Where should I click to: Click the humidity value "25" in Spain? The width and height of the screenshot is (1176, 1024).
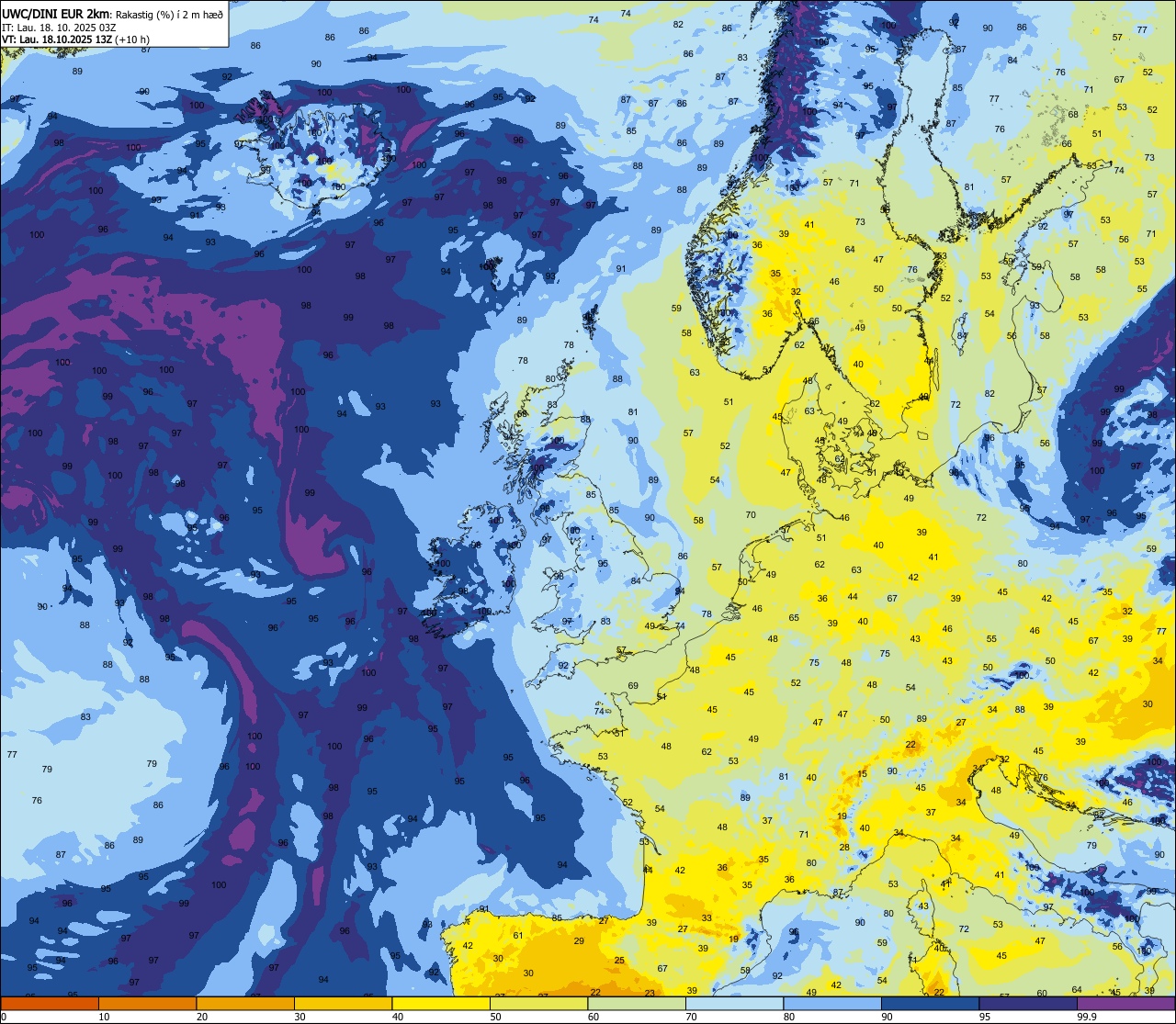pyautogui.click(x=619, y=961)
